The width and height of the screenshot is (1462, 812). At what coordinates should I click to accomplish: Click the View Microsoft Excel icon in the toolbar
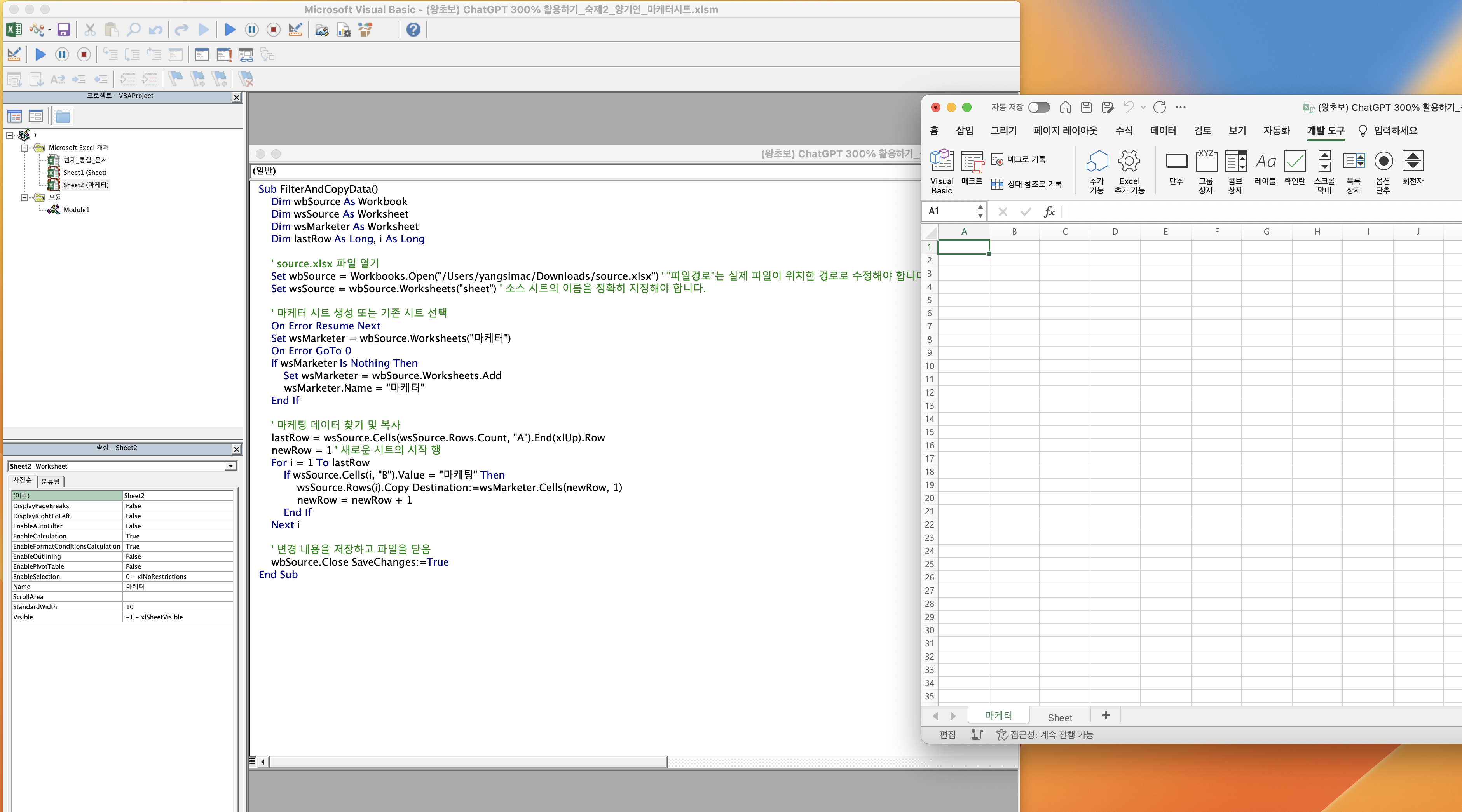pos(14,30)
